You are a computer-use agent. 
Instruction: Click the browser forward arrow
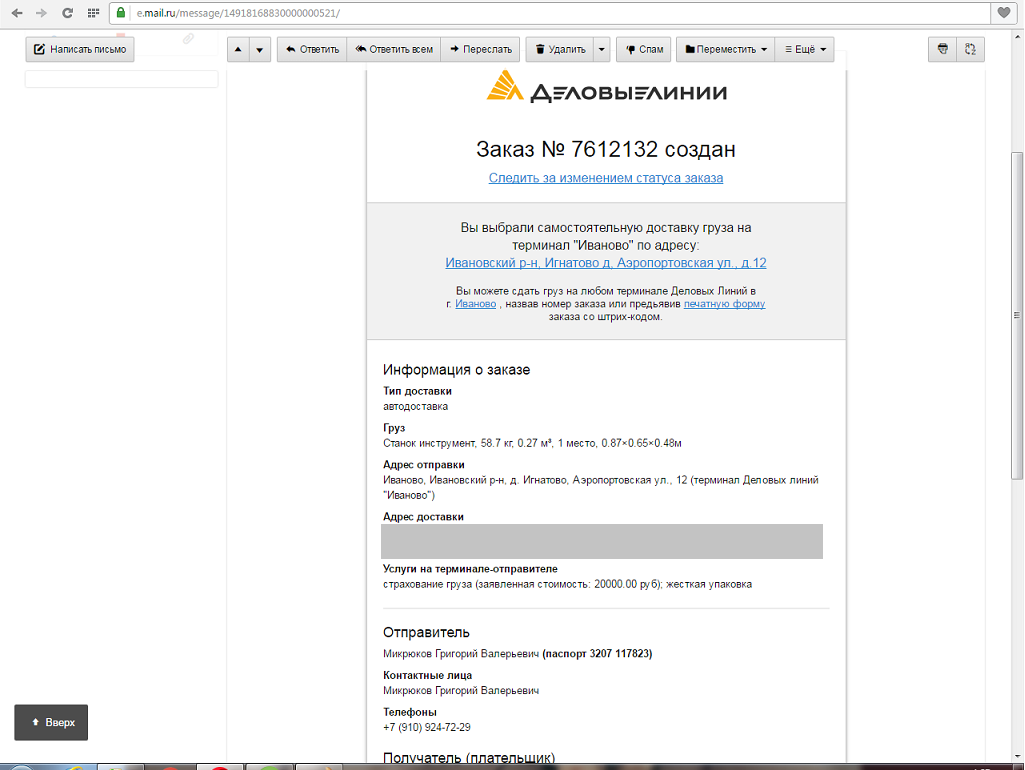(41, 13)
